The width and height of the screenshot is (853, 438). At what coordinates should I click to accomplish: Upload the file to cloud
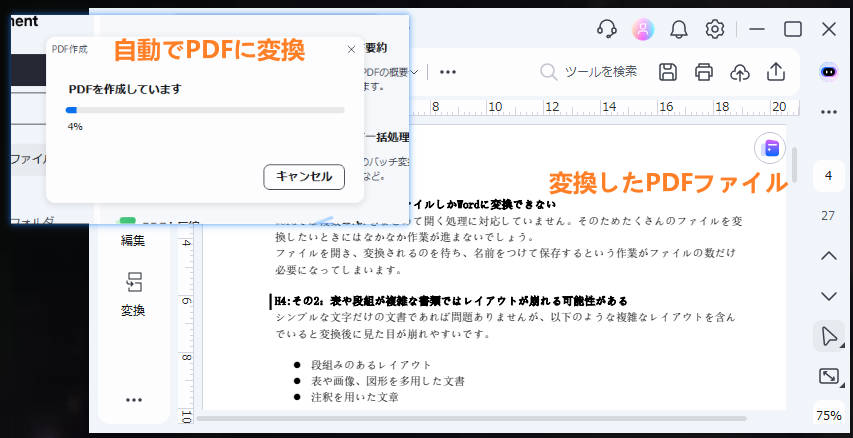point(740,72)
